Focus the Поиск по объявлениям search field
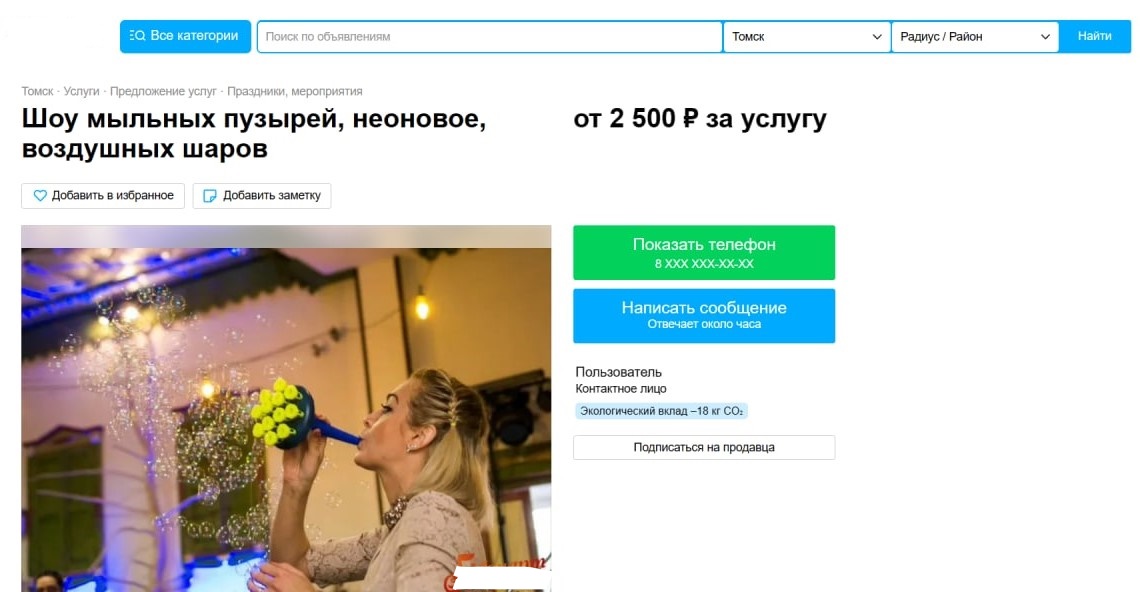 (489, 36)
